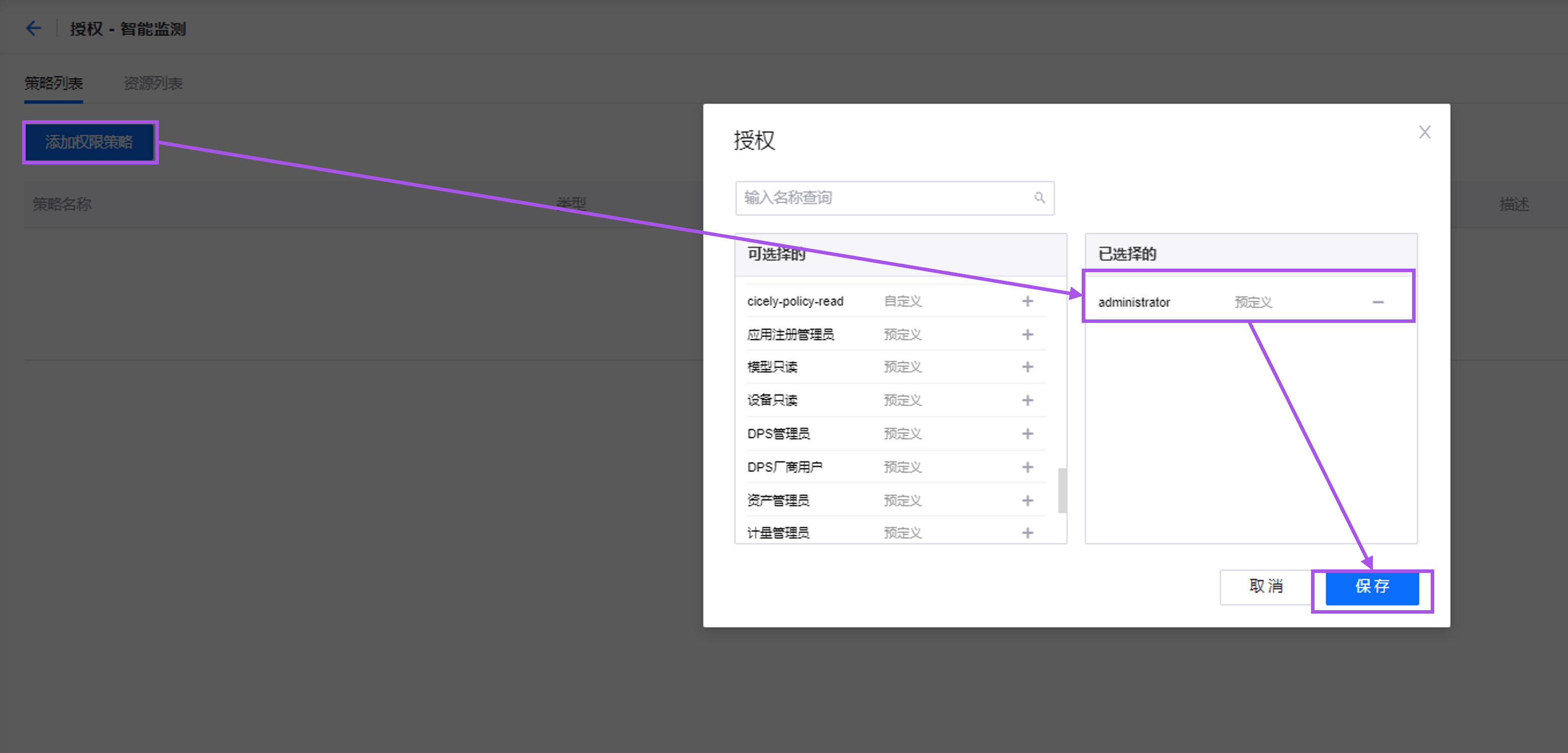Switch to 策略列表 tab
This screenshot has width=1568, height=753.
point(54,83)
